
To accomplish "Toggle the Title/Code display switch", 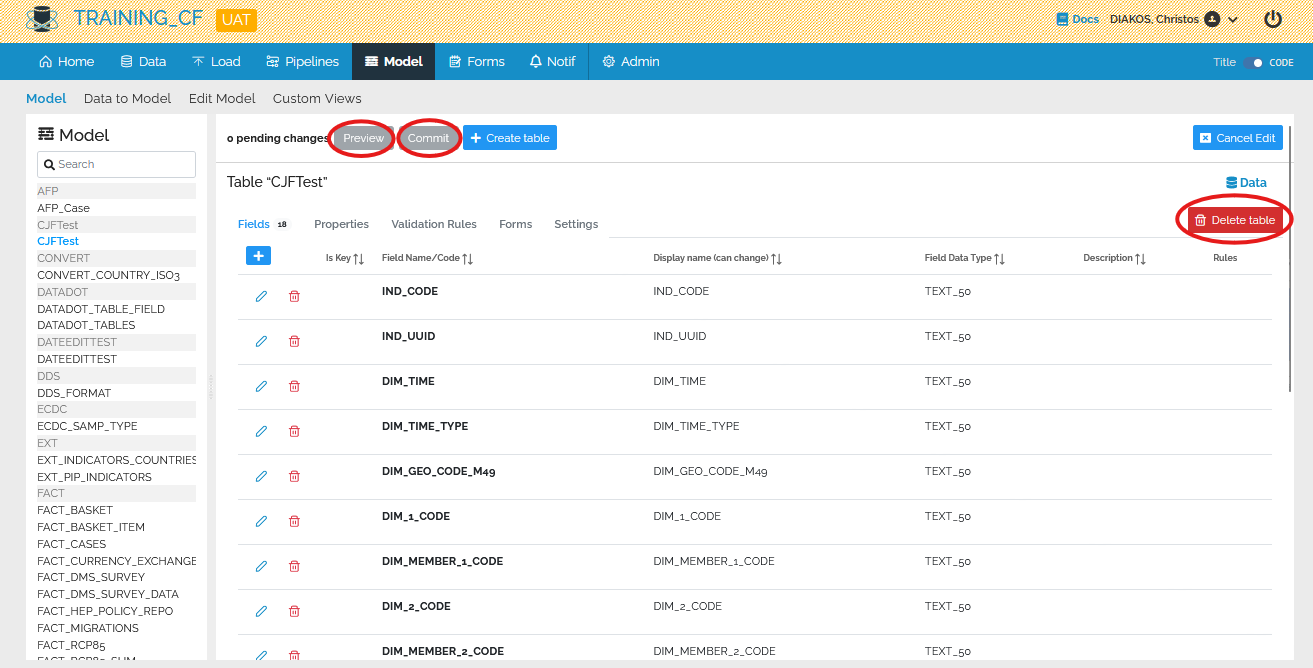I will tap(1256, 62).
